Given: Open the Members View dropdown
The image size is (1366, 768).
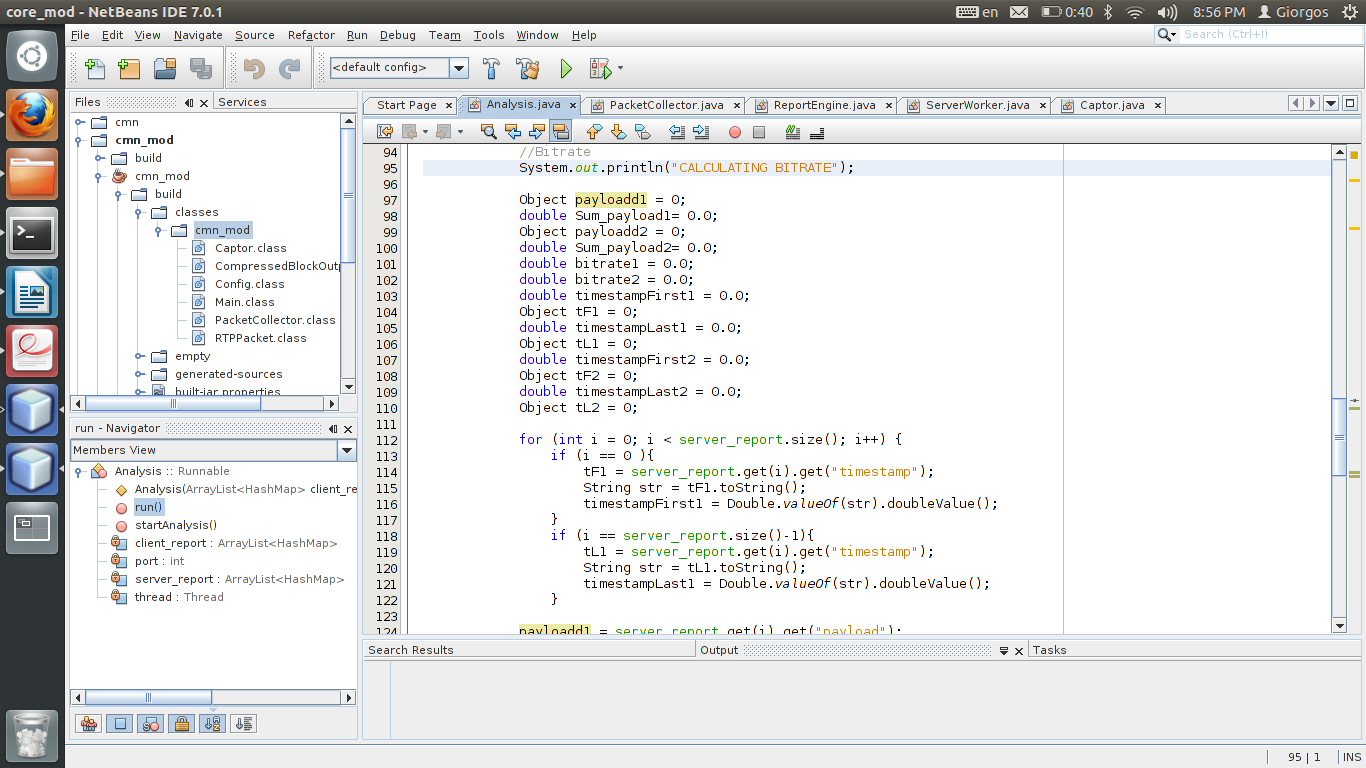Looking at the screenshot, I should 347,450.
